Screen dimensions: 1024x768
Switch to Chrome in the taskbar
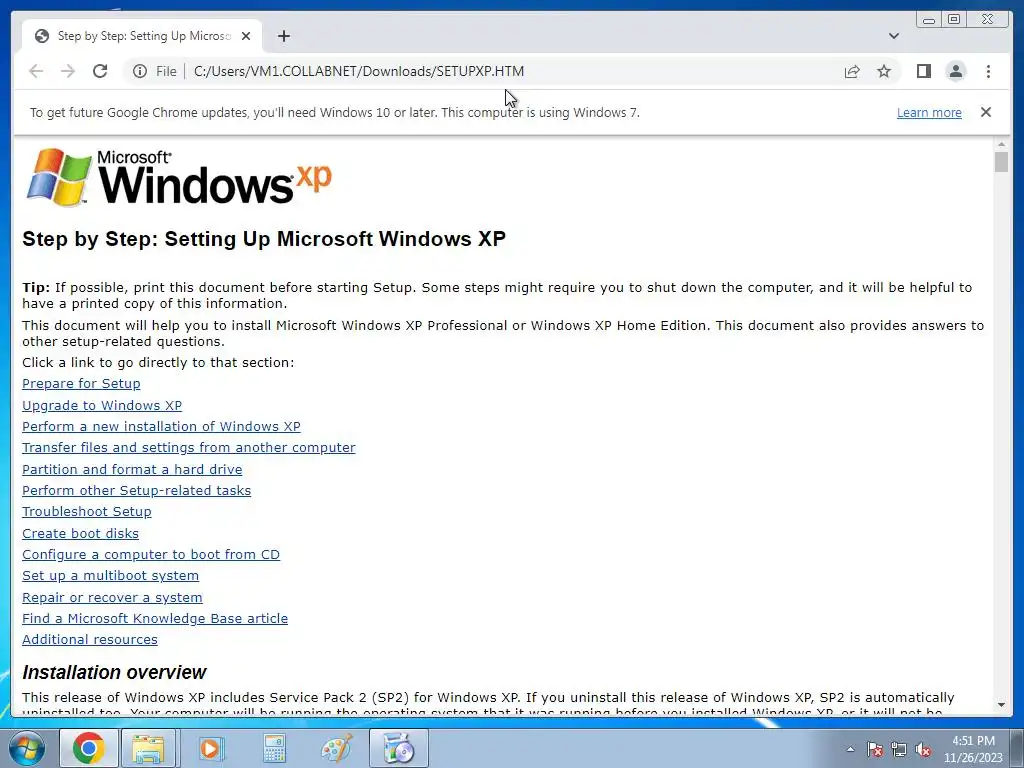(89, 748)
